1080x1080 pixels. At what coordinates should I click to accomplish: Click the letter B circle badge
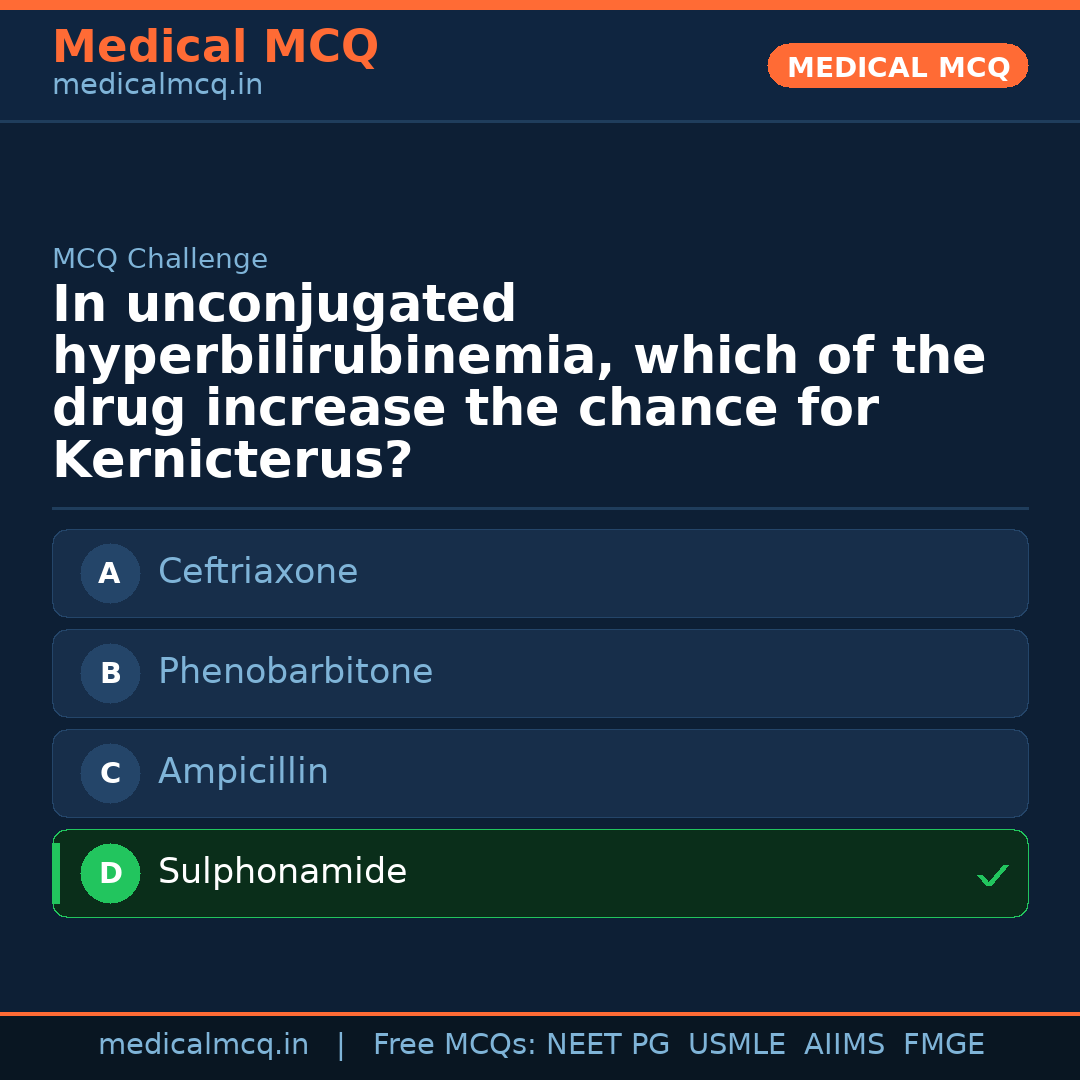coord(110,674)
